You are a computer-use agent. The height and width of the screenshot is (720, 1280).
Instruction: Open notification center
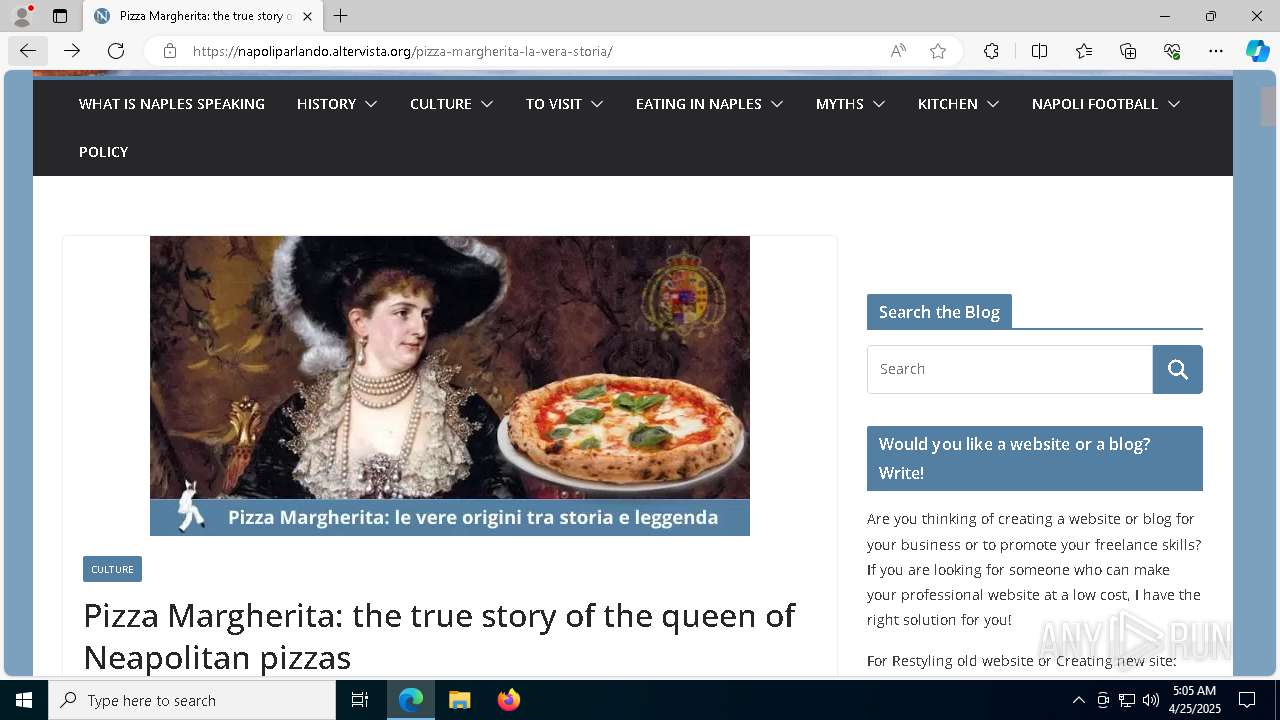(1247, 700)
